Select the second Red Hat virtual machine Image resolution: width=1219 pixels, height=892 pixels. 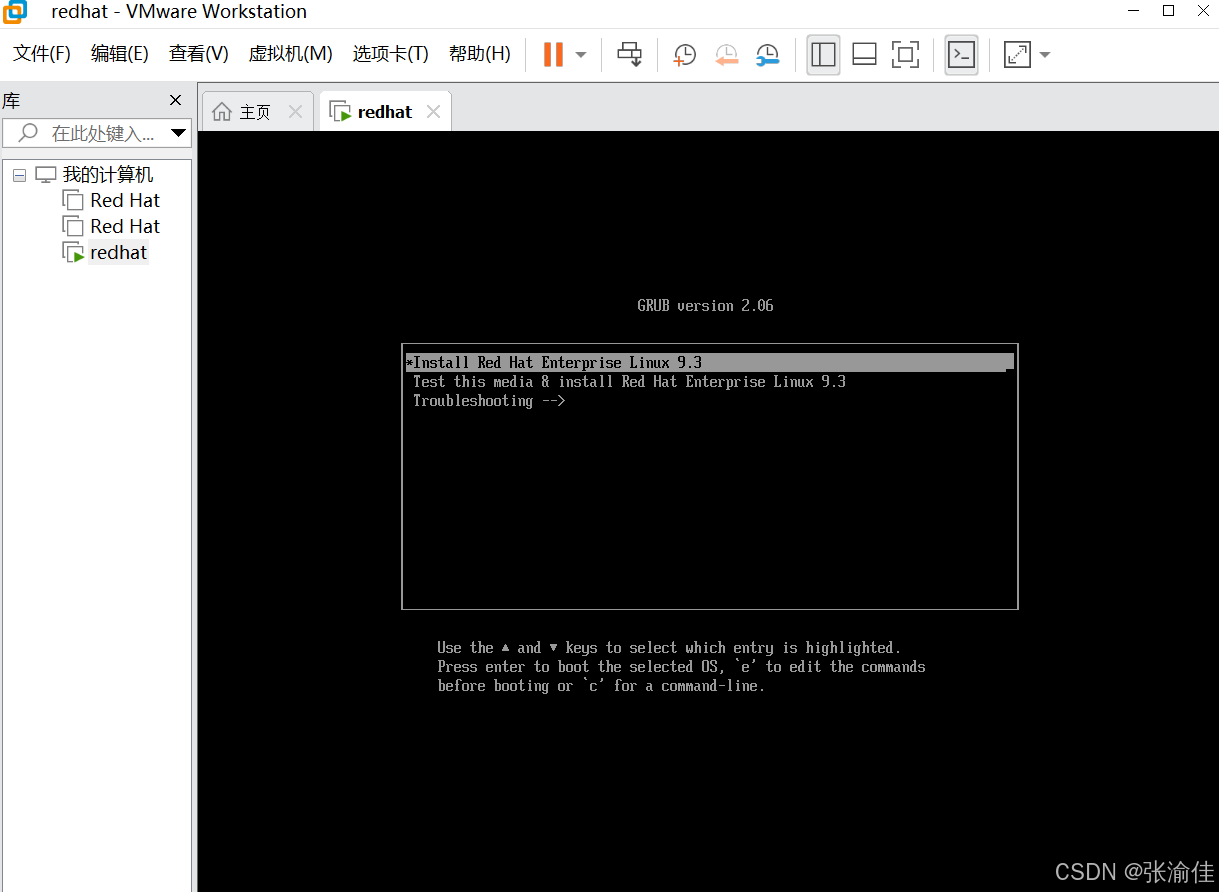click(125, 226)
